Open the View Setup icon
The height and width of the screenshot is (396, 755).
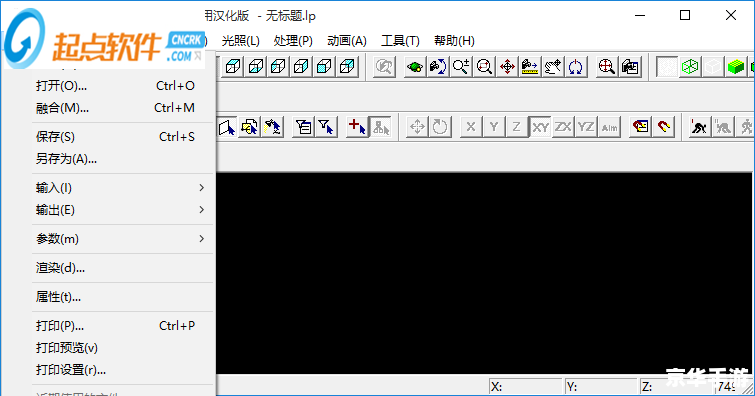coord(630,66)
